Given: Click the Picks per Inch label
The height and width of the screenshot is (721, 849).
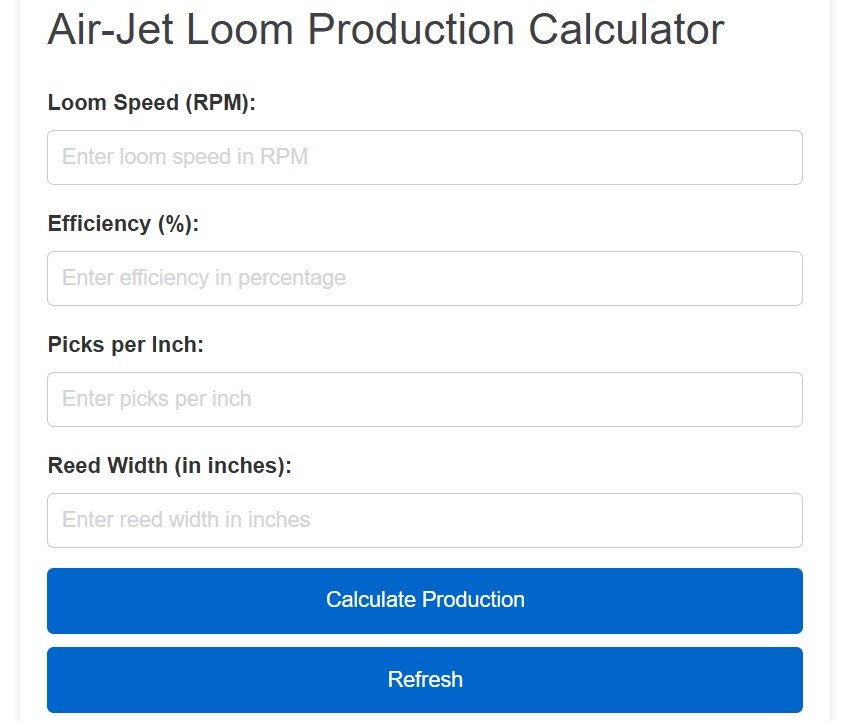Looking at the screenshot, I should (x=124, y=344).
